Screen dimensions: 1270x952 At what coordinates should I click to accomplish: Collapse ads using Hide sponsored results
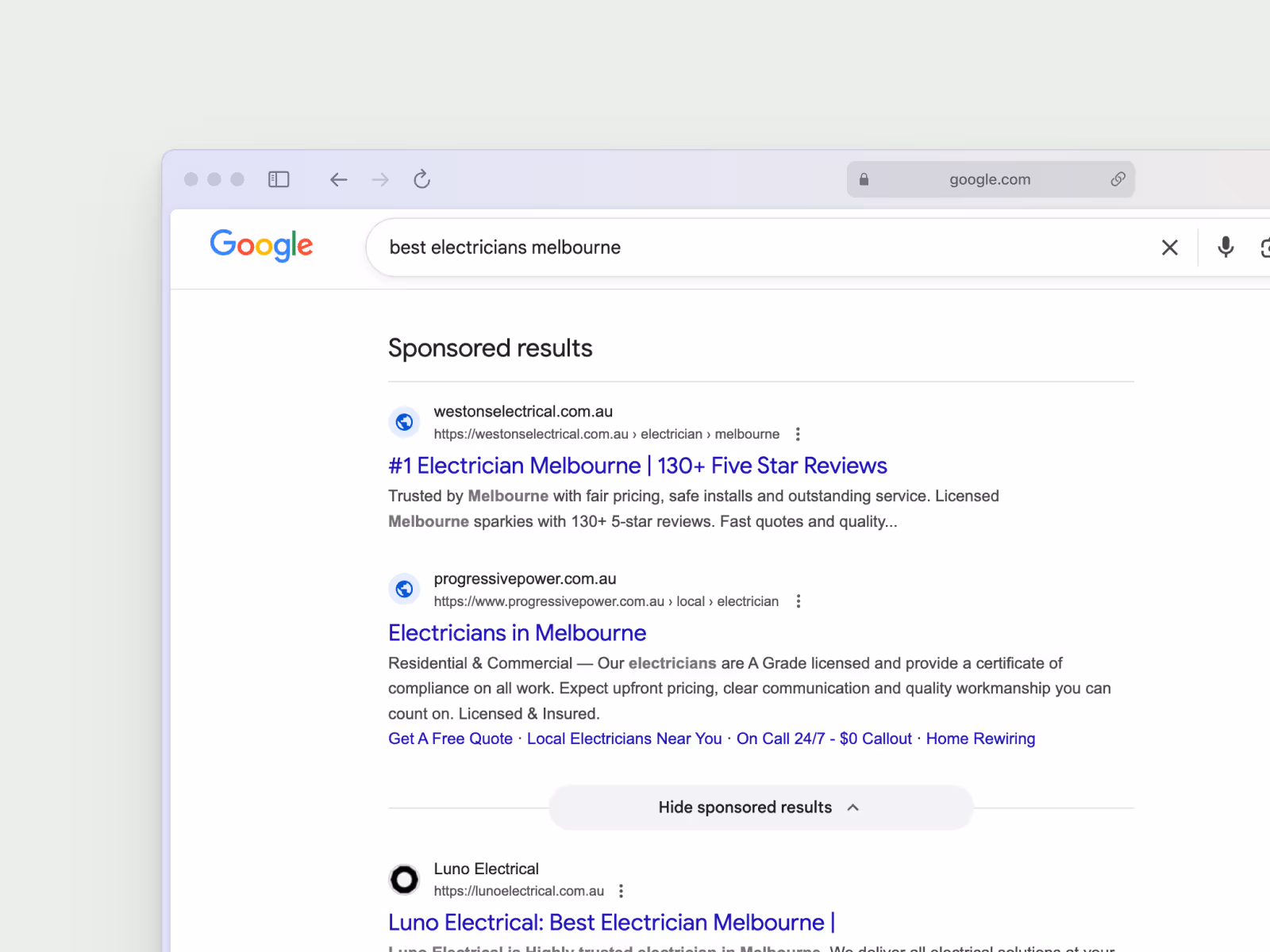[760, 808]
